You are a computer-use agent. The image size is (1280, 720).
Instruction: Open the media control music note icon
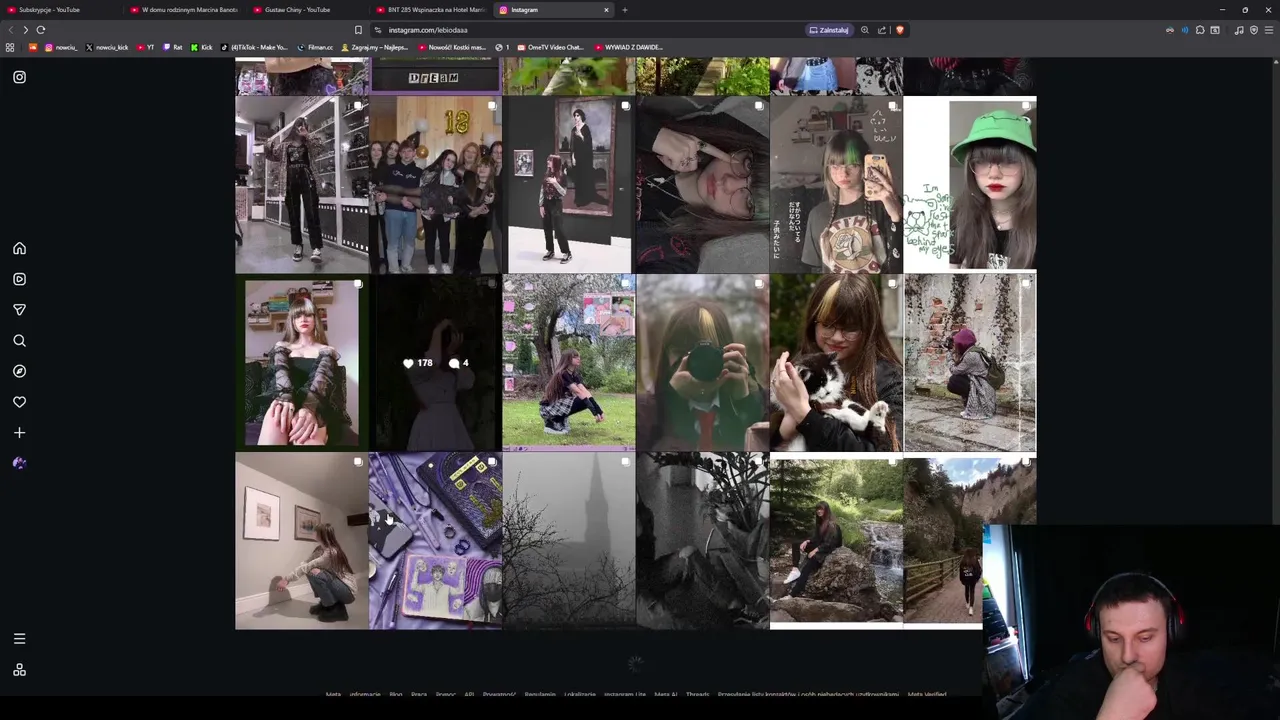click(x=1239, y=30)
